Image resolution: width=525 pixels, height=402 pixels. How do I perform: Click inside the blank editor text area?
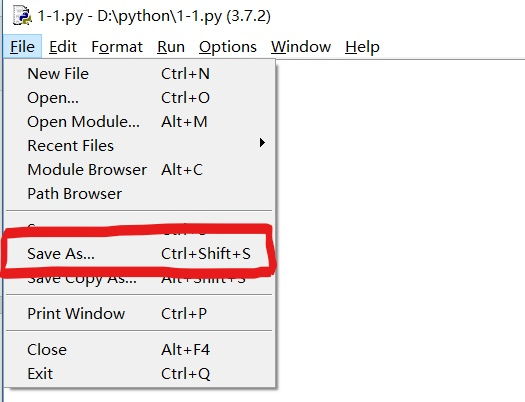(400, 228)
